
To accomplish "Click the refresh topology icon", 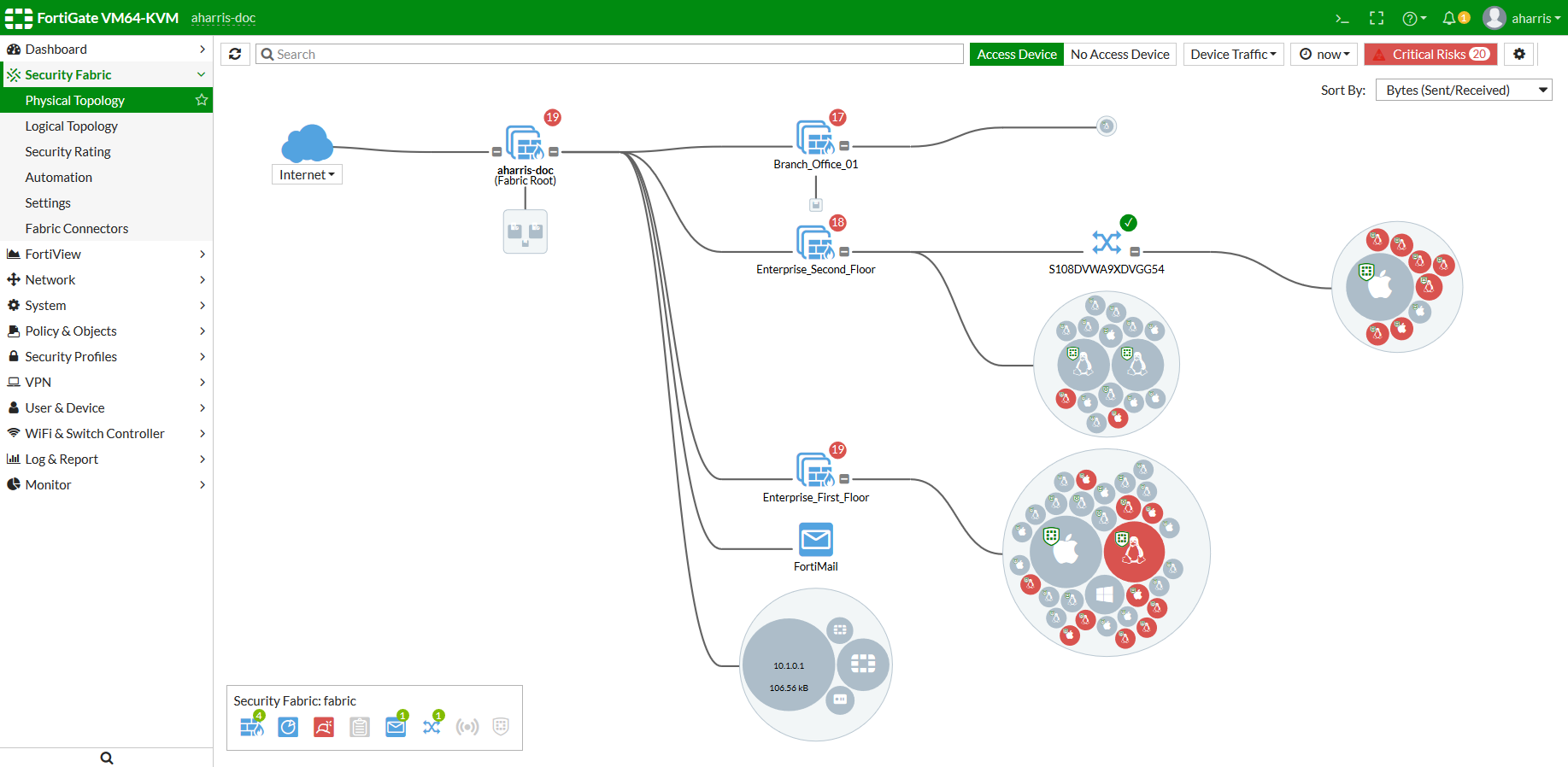I will pos(235,54).
